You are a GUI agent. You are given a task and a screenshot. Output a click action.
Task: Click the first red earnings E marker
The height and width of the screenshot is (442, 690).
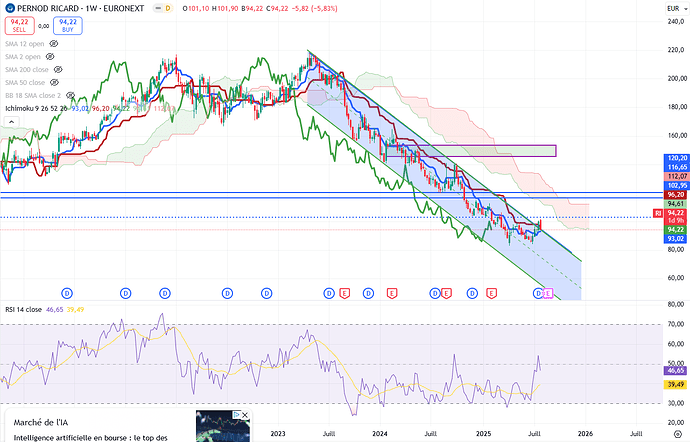pyautogui.click(x=344, y=293)
